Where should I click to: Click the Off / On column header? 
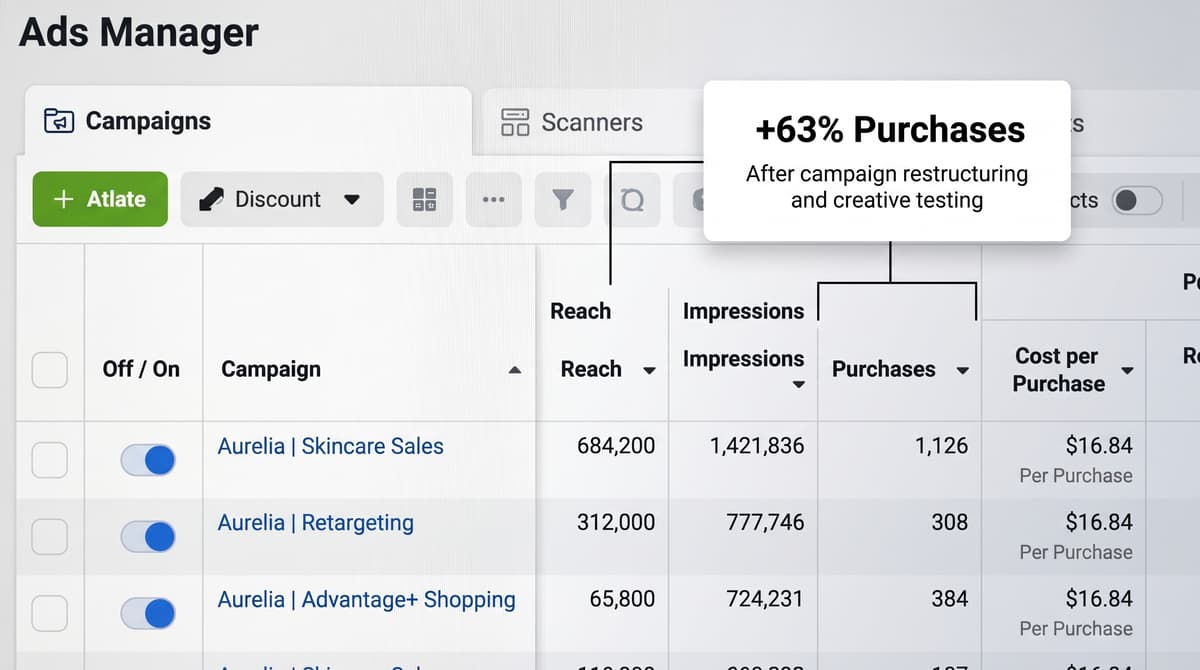(141, 369)
